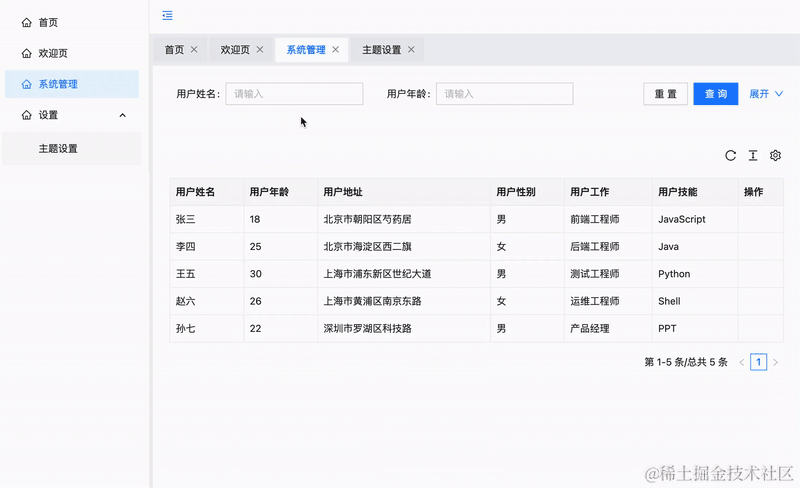Image resolution: width=800 pixels, height=488 pixels.
Task: Click the 北京市海淀区西二旗 address cell
Action: coord(404,247)
